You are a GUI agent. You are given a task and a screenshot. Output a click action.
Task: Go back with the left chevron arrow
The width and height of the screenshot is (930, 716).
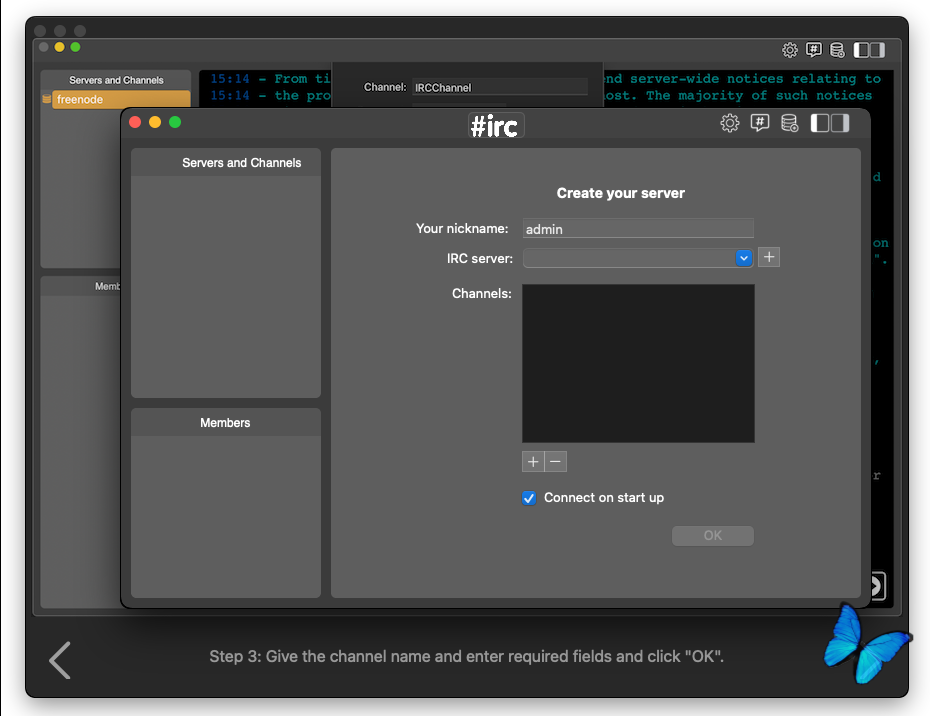[x=60, y=660]
